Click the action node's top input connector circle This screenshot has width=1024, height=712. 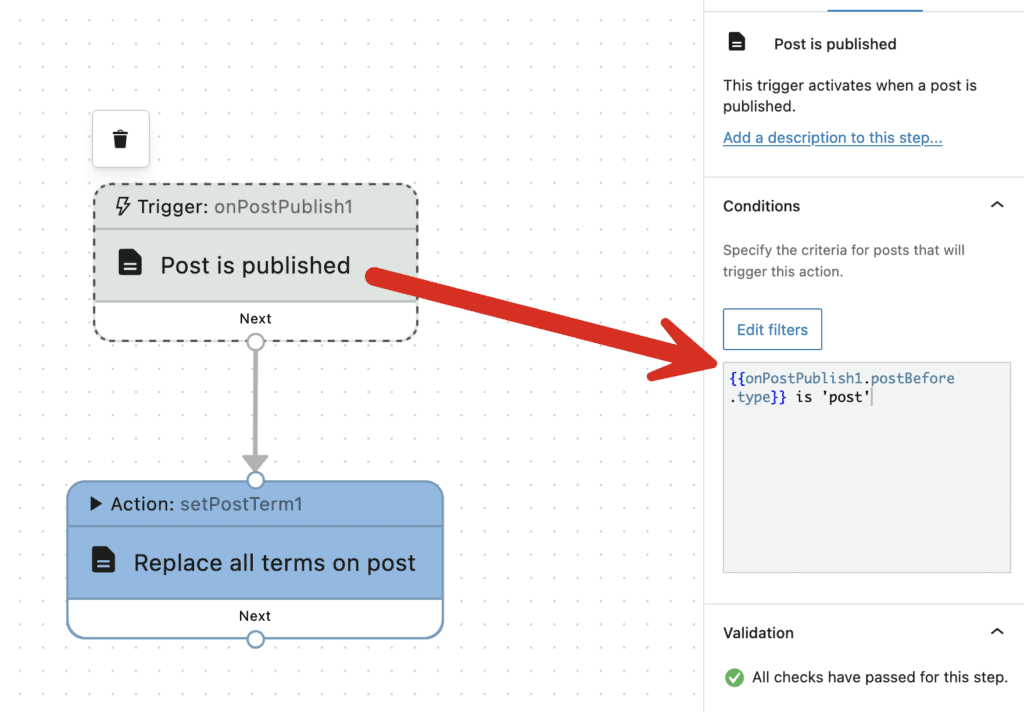255,480
